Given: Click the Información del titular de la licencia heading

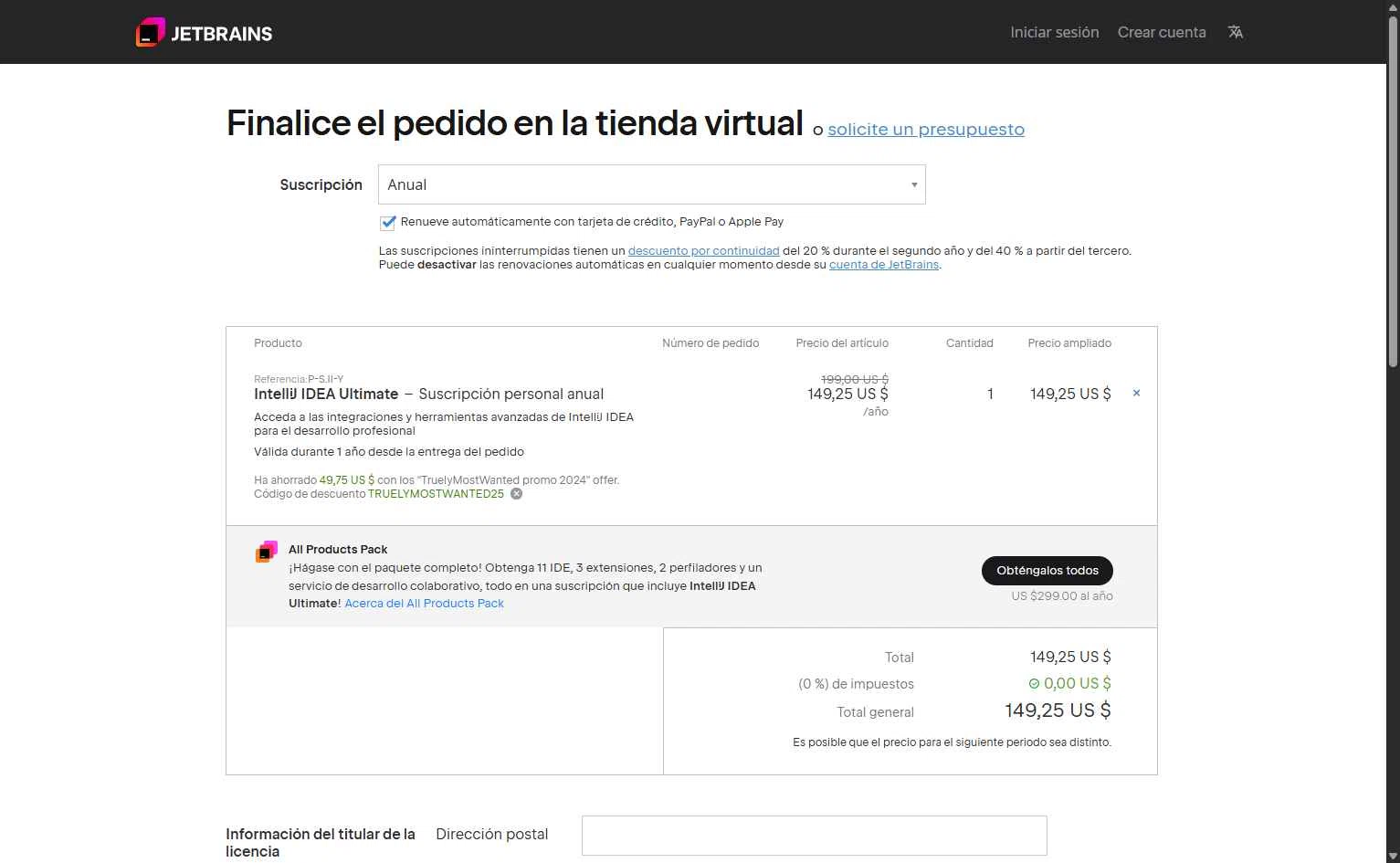Looking at the screenshot, I should click(x=321, y=843).
